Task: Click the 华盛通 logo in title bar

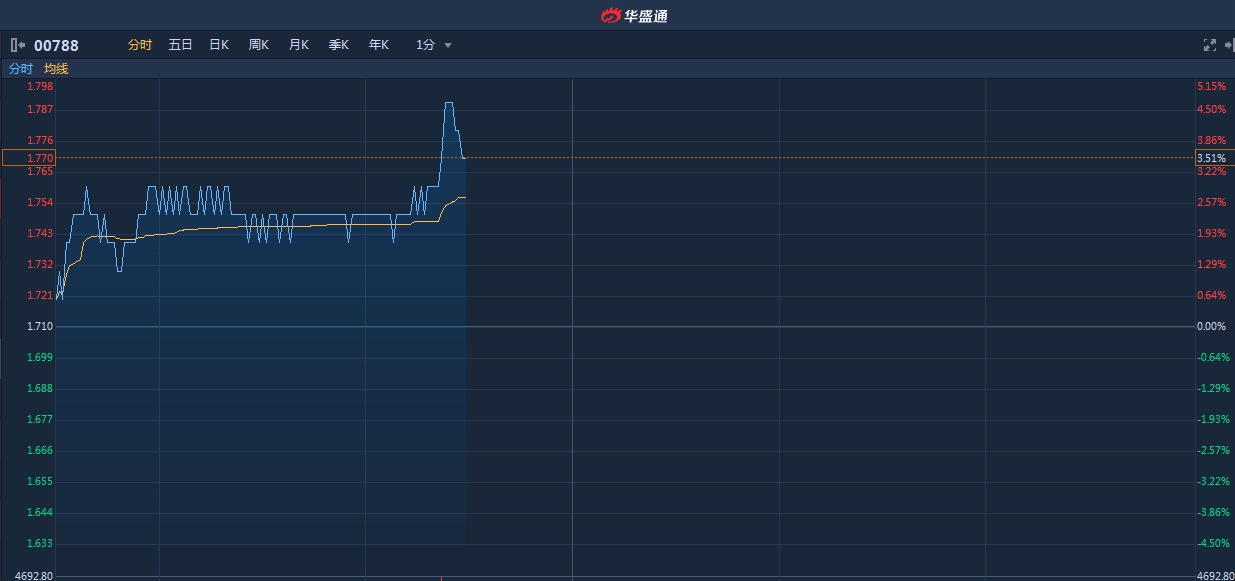Action: tap(634, 15)
